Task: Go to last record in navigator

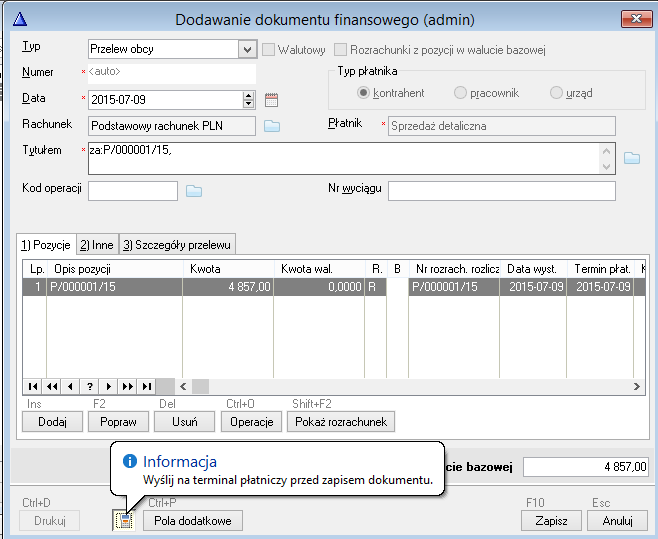Action: click(146, 386)
